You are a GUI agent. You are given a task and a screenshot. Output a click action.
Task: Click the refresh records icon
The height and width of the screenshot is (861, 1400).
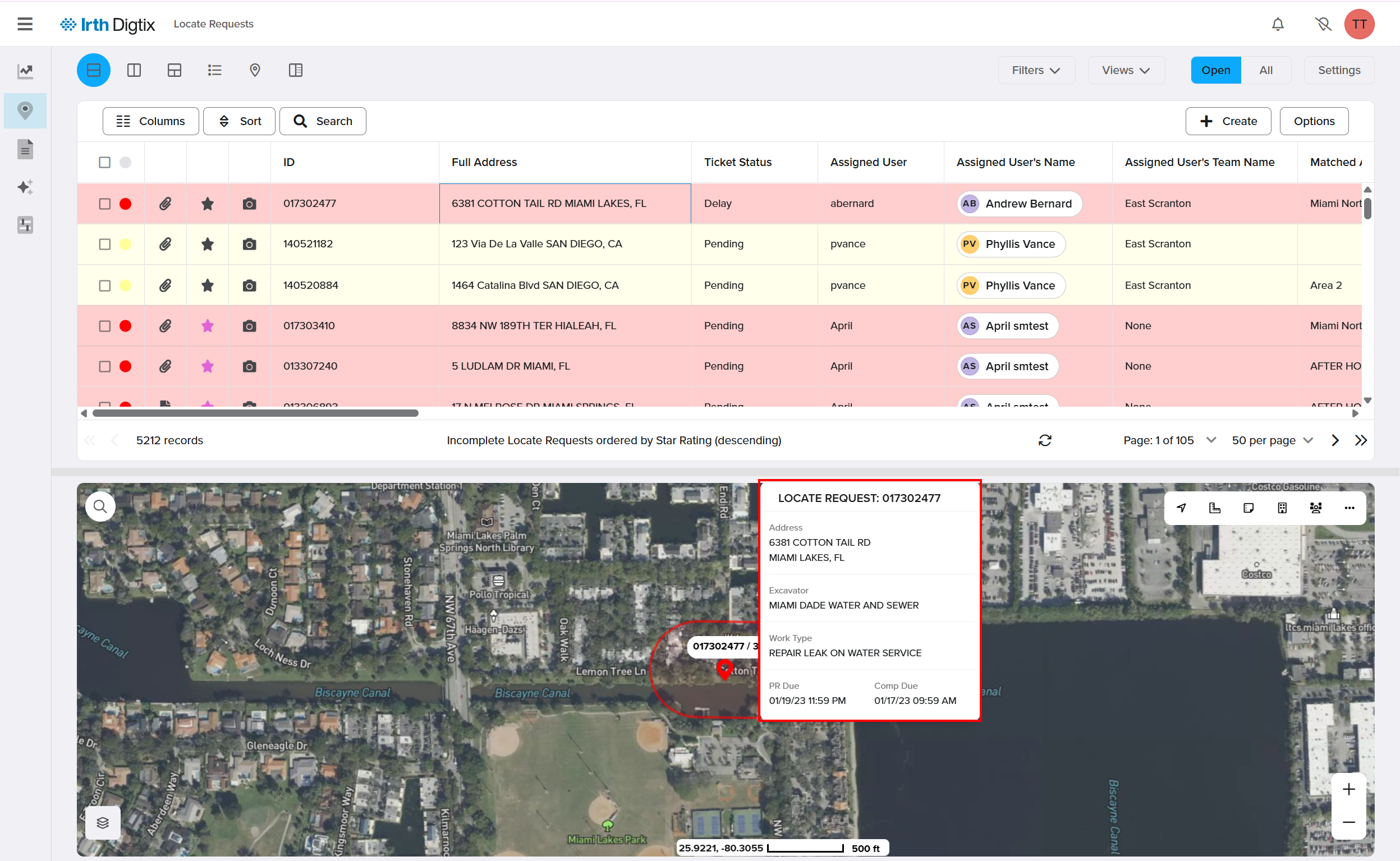[x=1045, y=440]
